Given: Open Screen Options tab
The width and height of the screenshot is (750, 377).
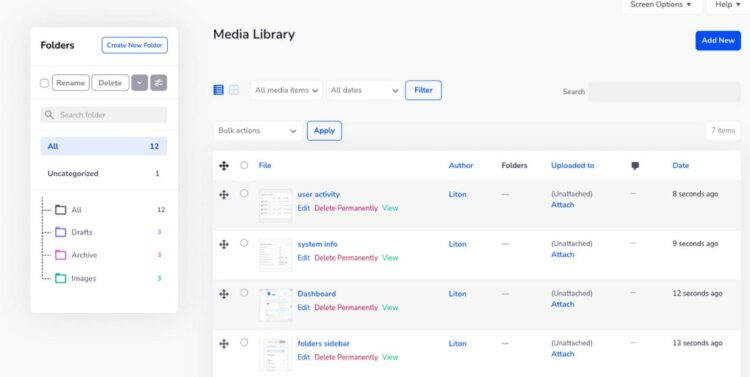Looking at the screenshot, I should point(661,5).
